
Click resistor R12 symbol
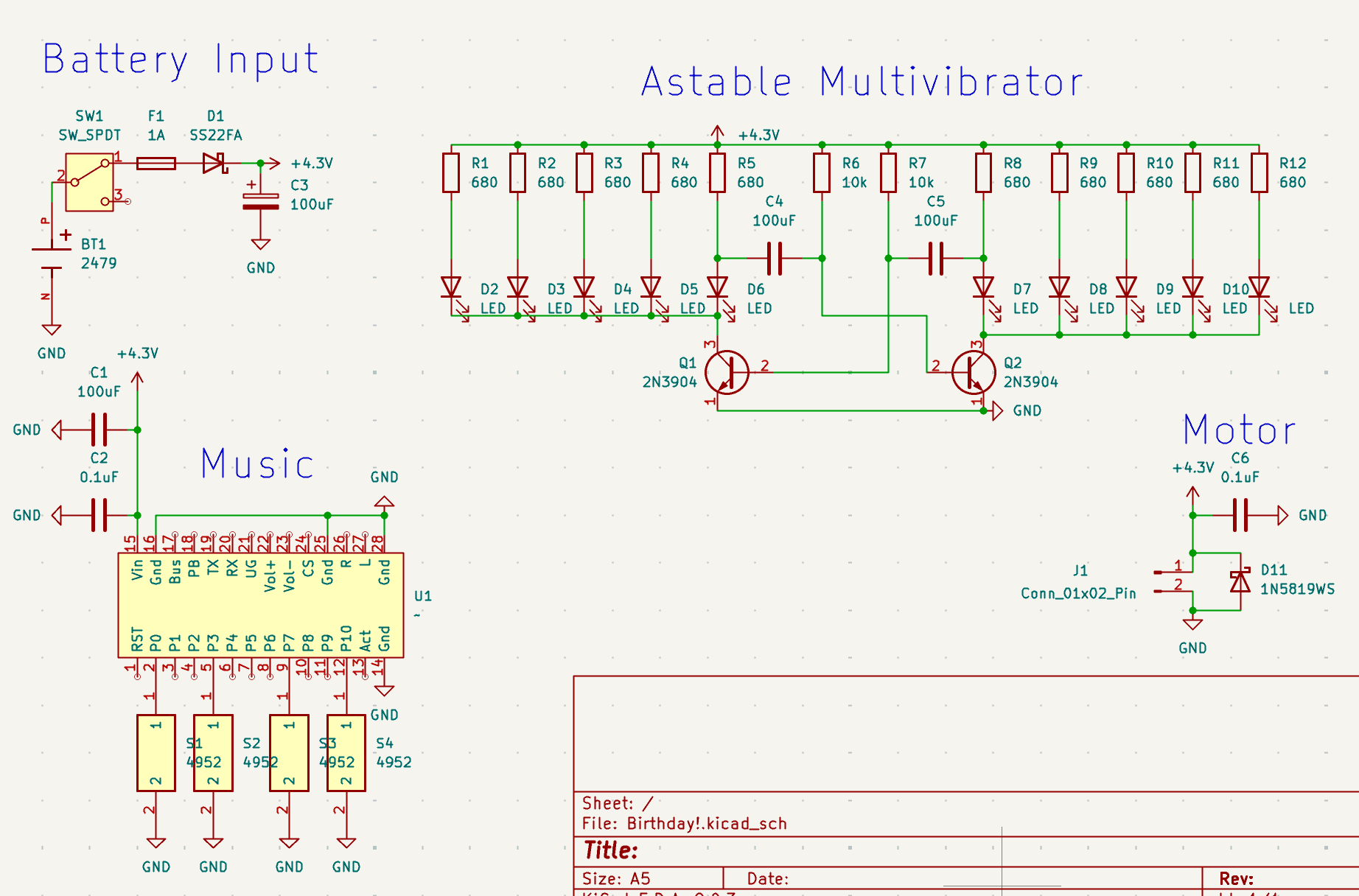coord(1260,172)
